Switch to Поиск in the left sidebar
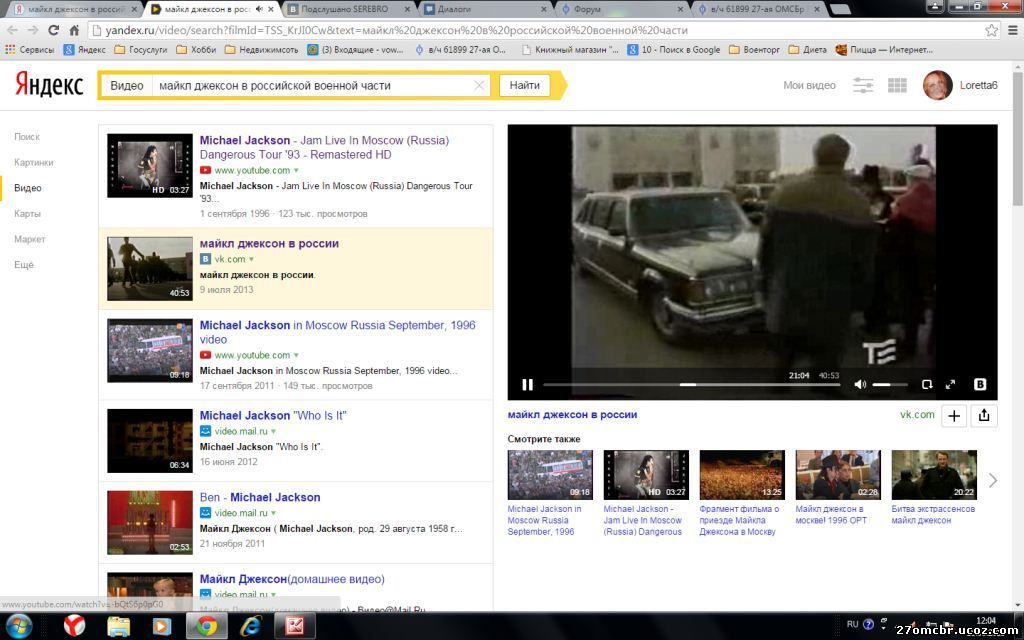The image size is (1024, 640). click(27, 136)
